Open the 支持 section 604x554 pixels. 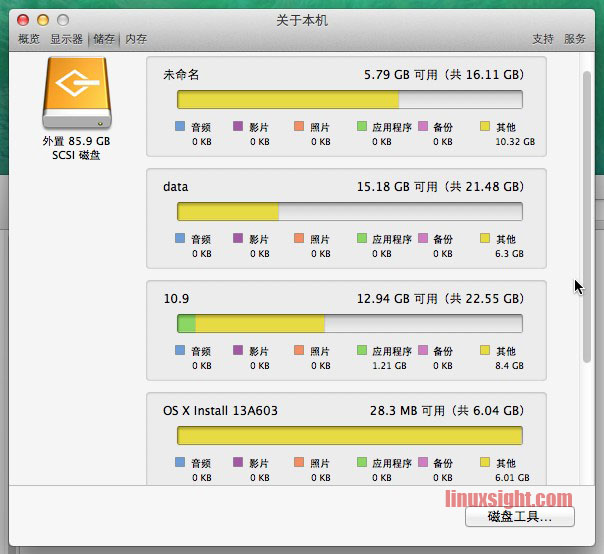pos(543,39)
